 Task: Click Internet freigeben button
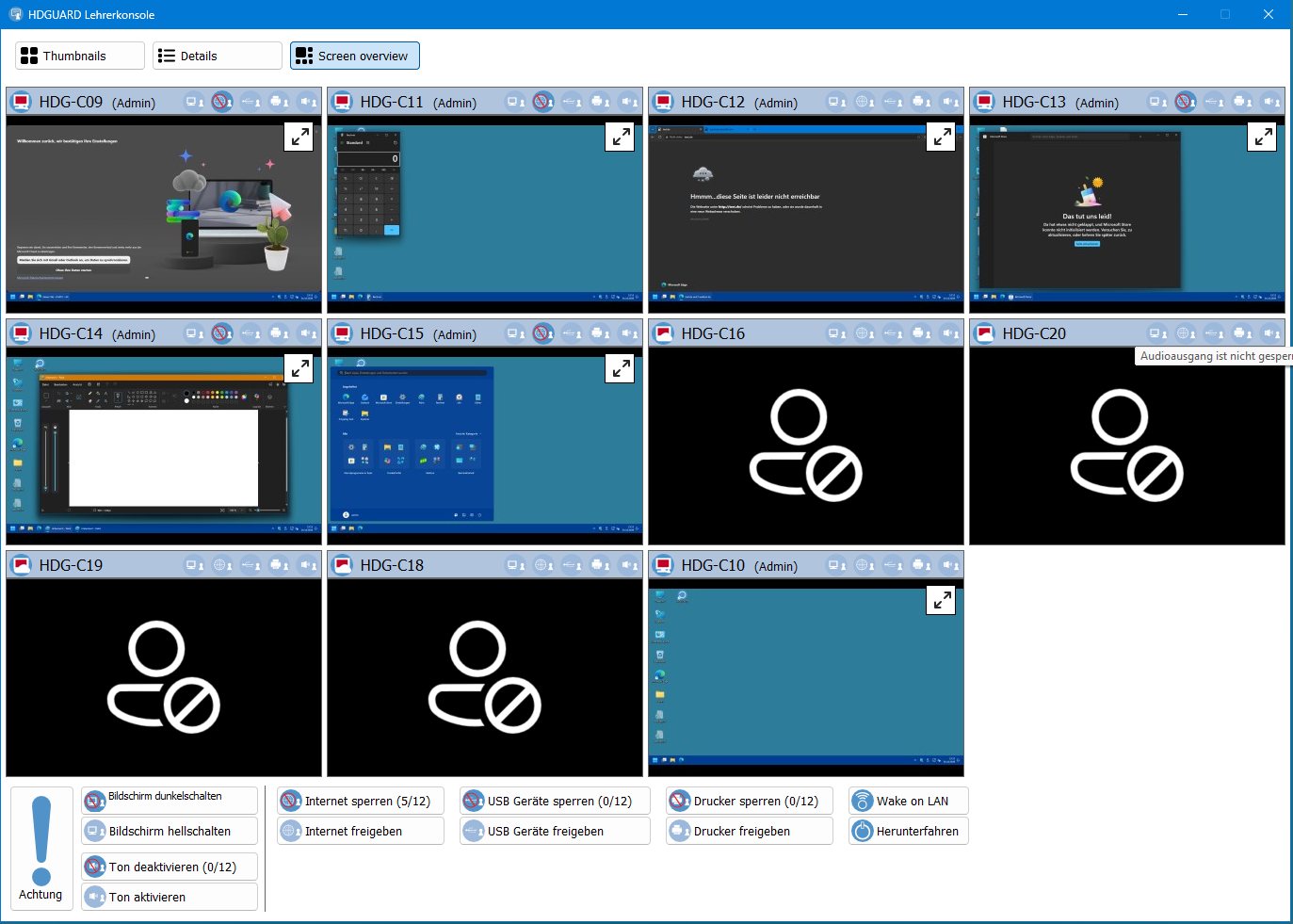pos(361,831)
